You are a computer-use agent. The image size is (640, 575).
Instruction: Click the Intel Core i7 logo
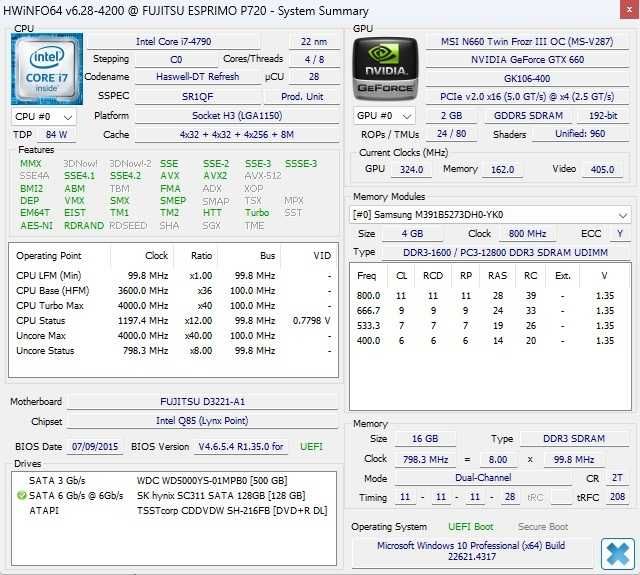[x=47, y=69]
